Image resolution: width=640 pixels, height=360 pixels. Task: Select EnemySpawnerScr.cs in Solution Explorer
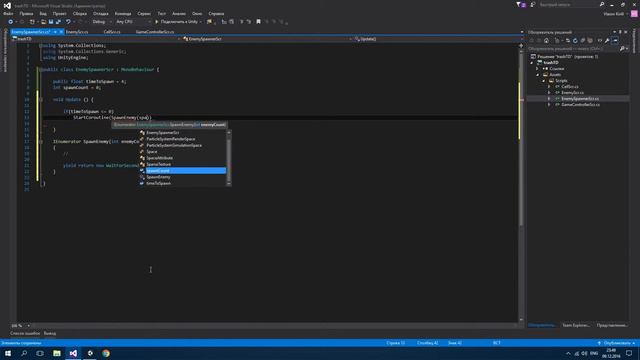580,99
